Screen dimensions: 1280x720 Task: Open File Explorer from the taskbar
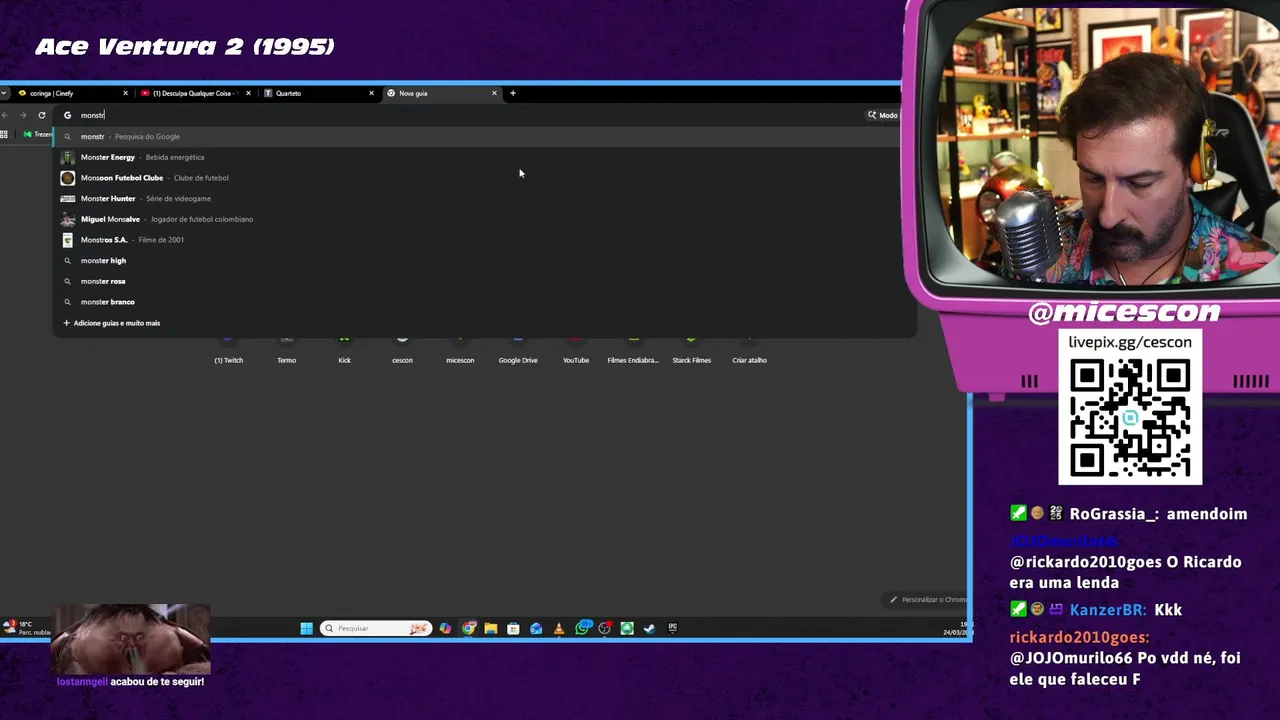(490, 628)
